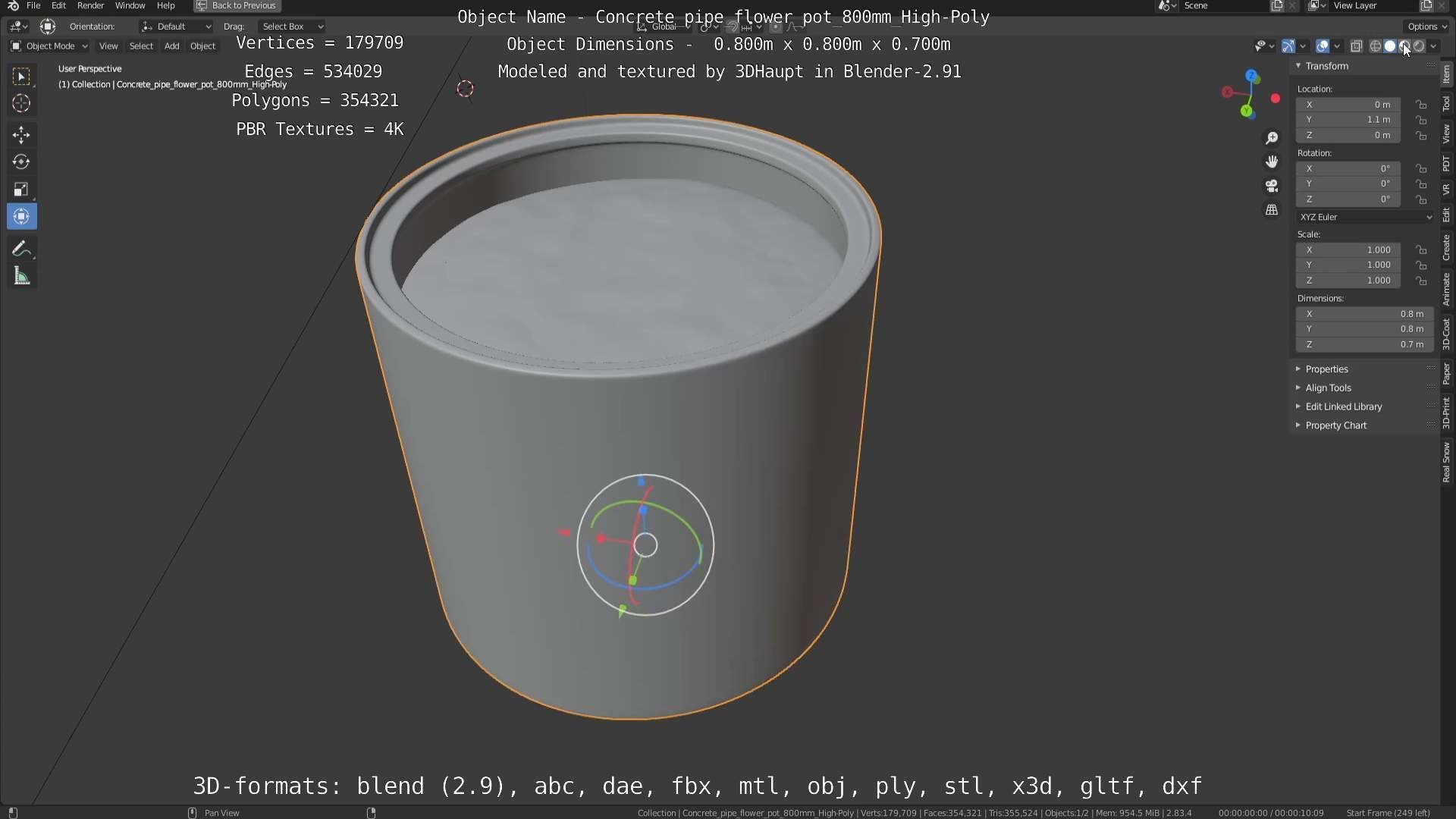Open the overlays options dropdown arrow
The height and width of the screenshot is (819, 1456).
pos(1337,46)
